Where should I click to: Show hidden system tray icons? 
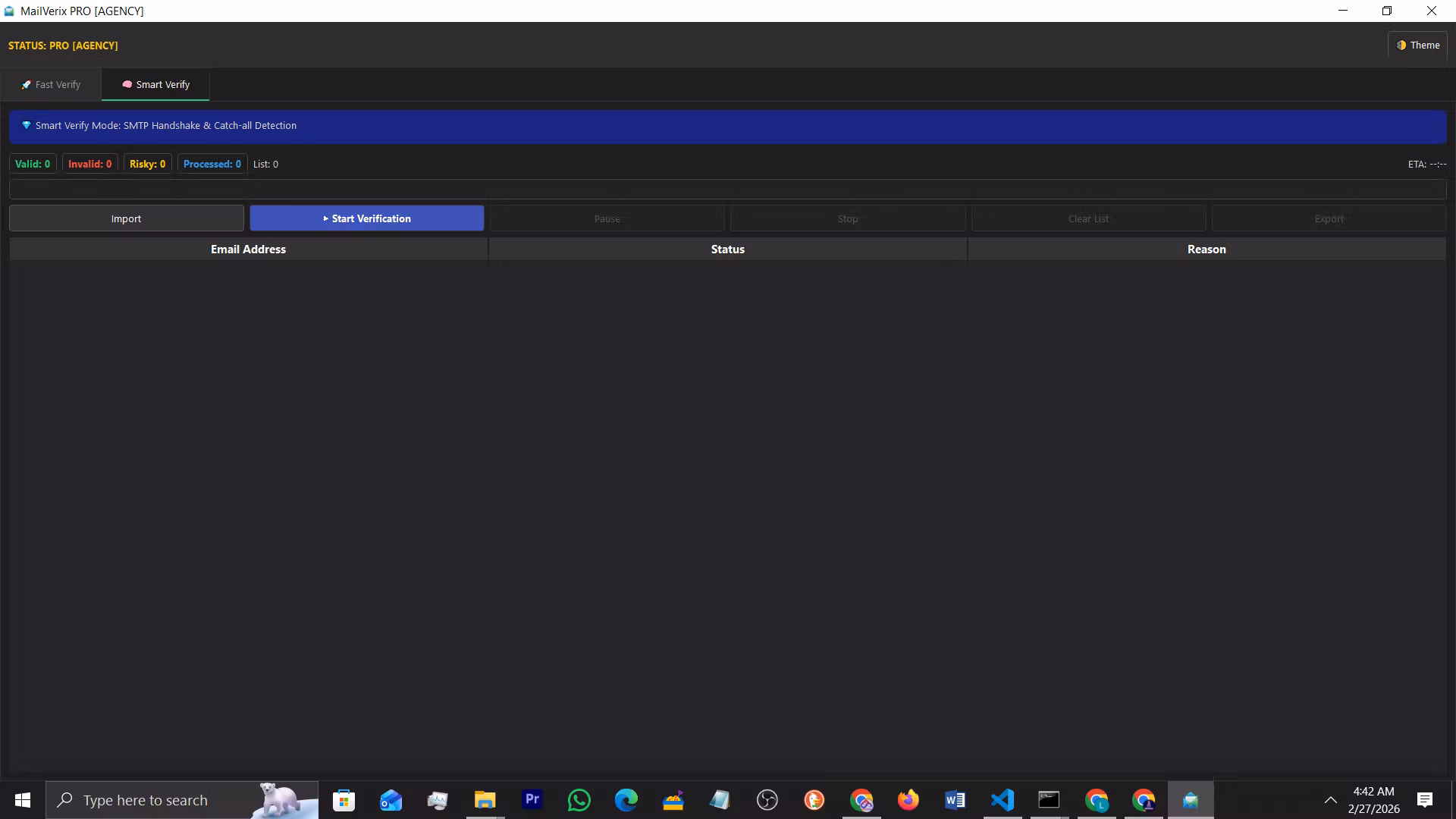1331,800
